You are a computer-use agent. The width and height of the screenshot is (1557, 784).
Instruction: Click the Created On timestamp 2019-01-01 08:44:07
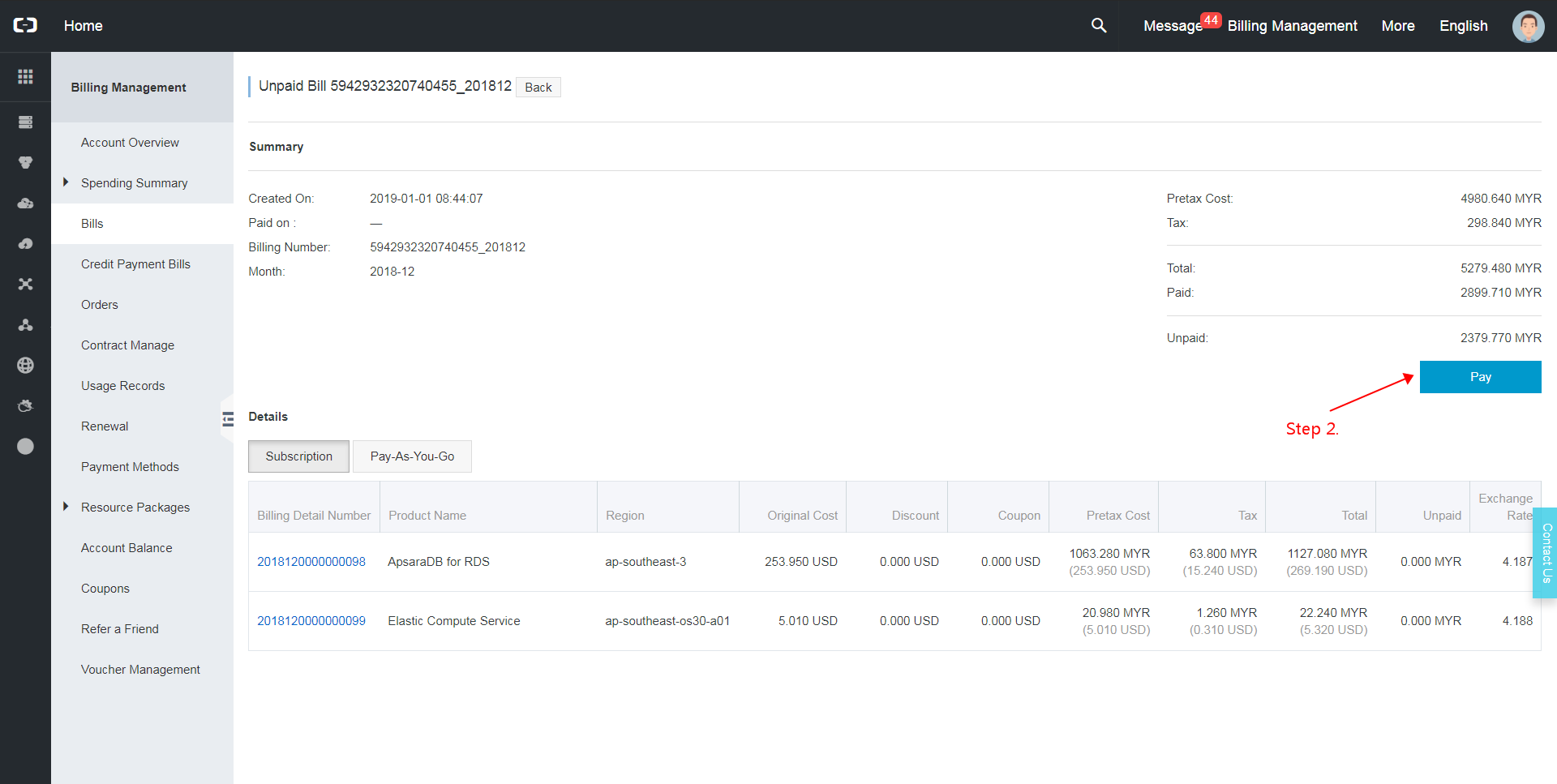point(426,198)
